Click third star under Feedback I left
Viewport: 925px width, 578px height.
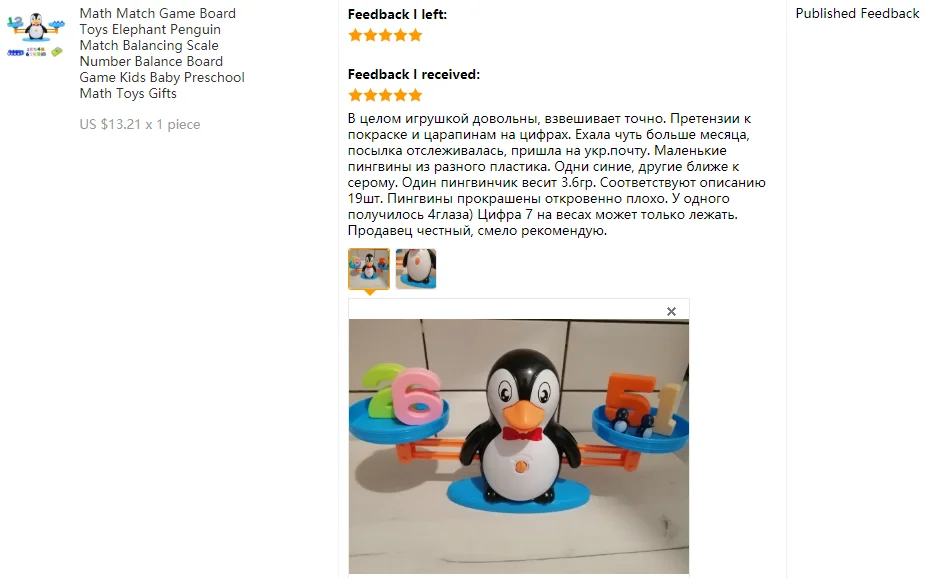(x=385, y=35)
